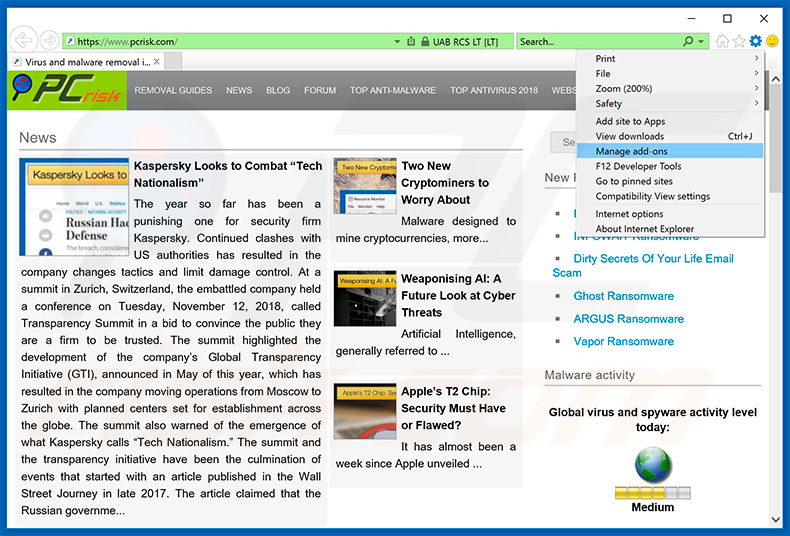Expand the Zoom (200%) submenu
Viewport: 790px width, 536px height.
(670, 89)
